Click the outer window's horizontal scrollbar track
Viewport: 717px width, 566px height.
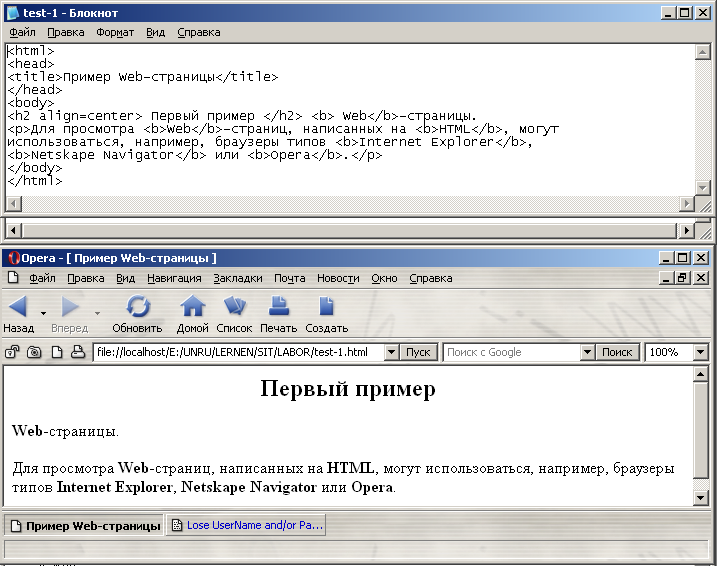tap(349, 230)
